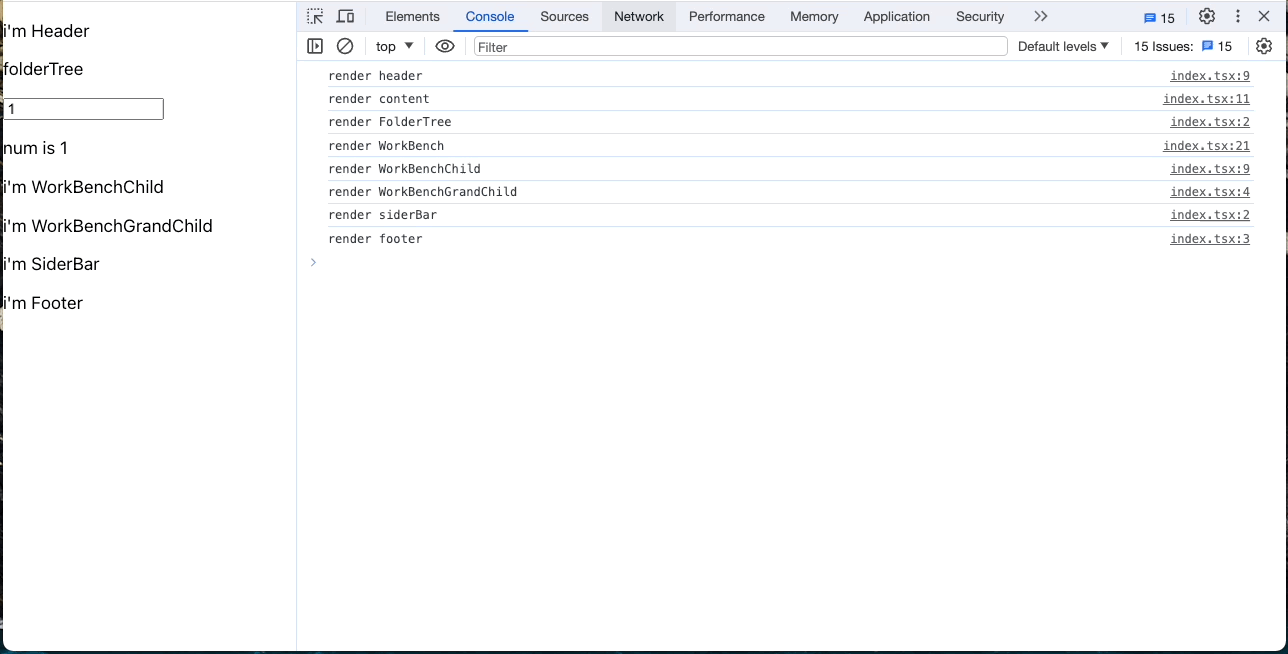This screenshot has height=654, width=1288.
Task: Open index.tsx:2 link for render siderBar
Action: (1210, 215)
